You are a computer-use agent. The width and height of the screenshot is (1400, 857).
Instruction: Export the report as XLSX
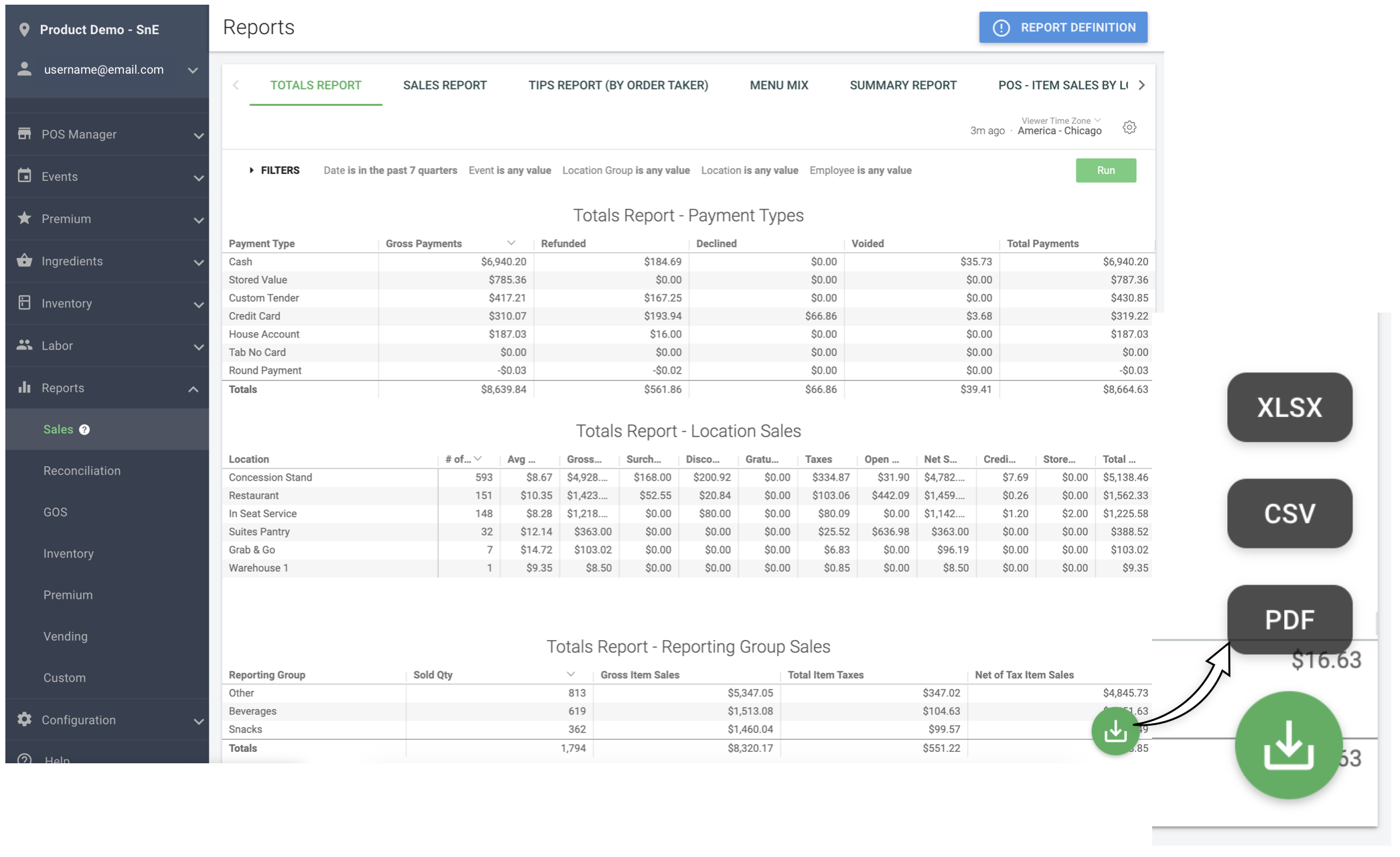coord(1289,407)
